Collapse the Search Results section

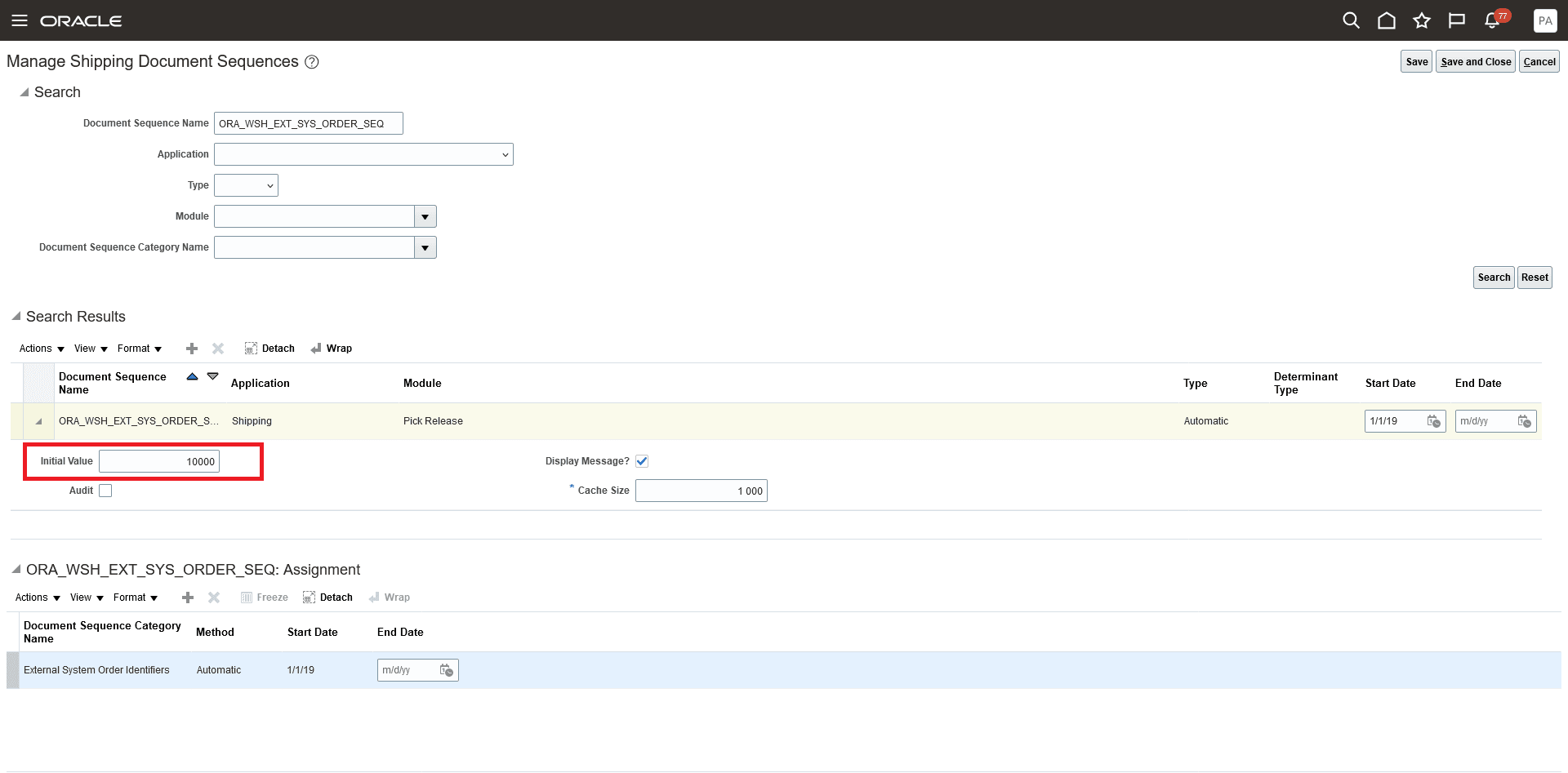pyautogui.click(x=16, y=317)
